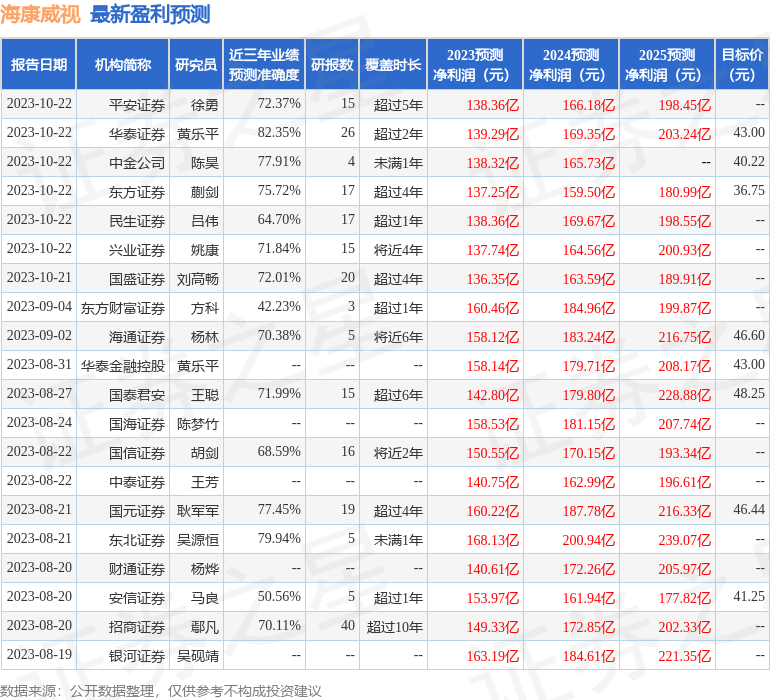Image resolution: width=770 pixels, height=700 pixels.
Task: Click the 239.07亿 2025 profit forecast
Action: tap(685, 539)
